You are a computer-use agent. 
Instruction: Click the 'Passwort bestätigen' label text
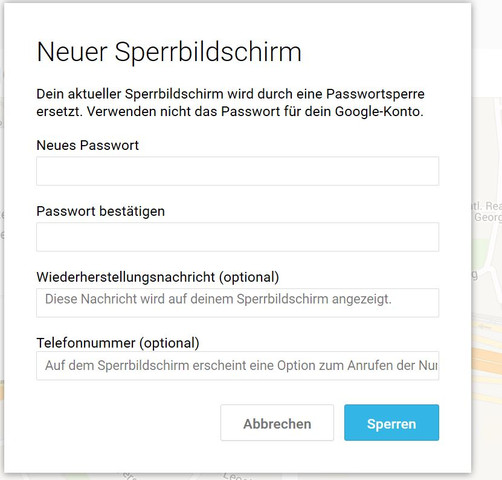[x=100, y=212]
